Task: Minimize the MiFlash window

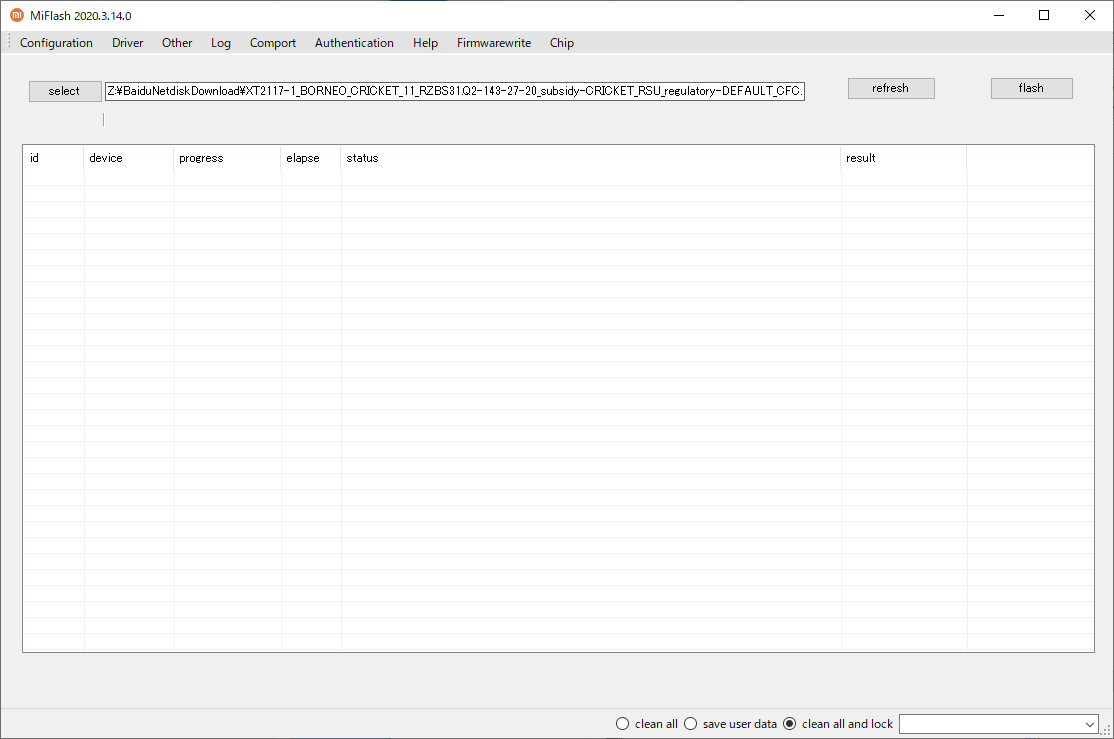Action: (x=999, y=15)
